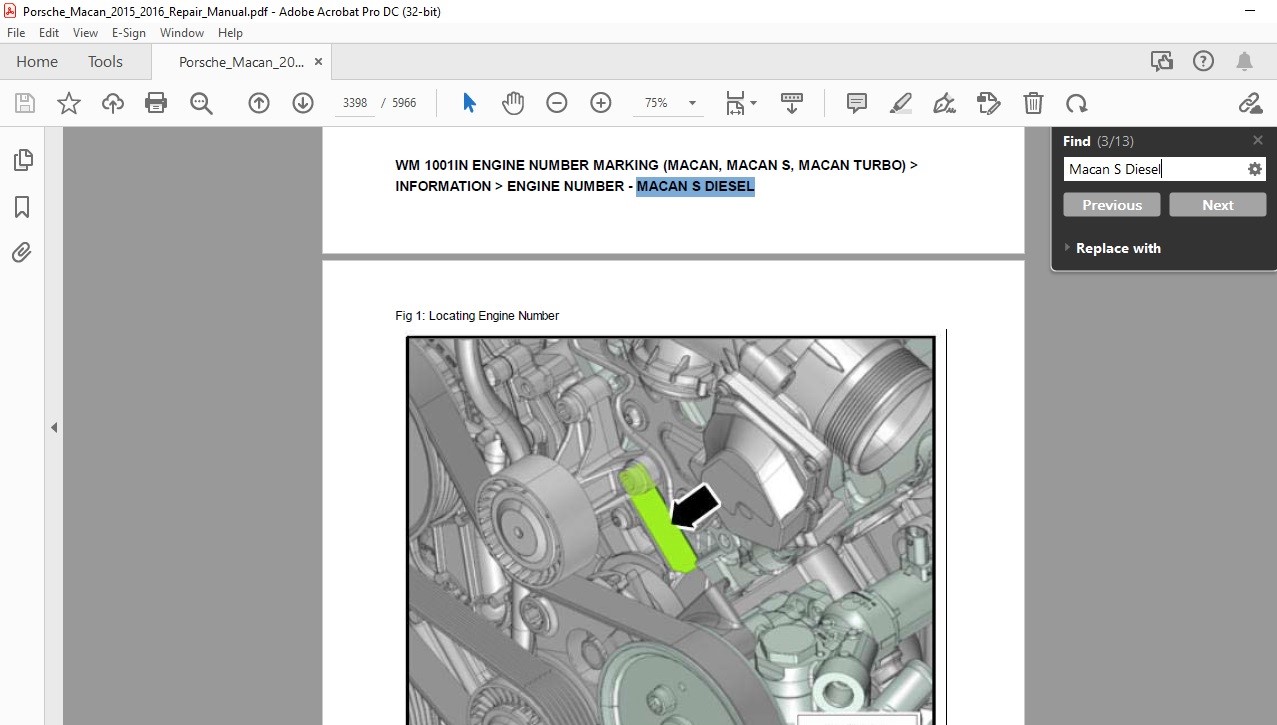Viewport: 1277px width, 725px height.
Task: Click the Print file icon
Action: (155, 103)
